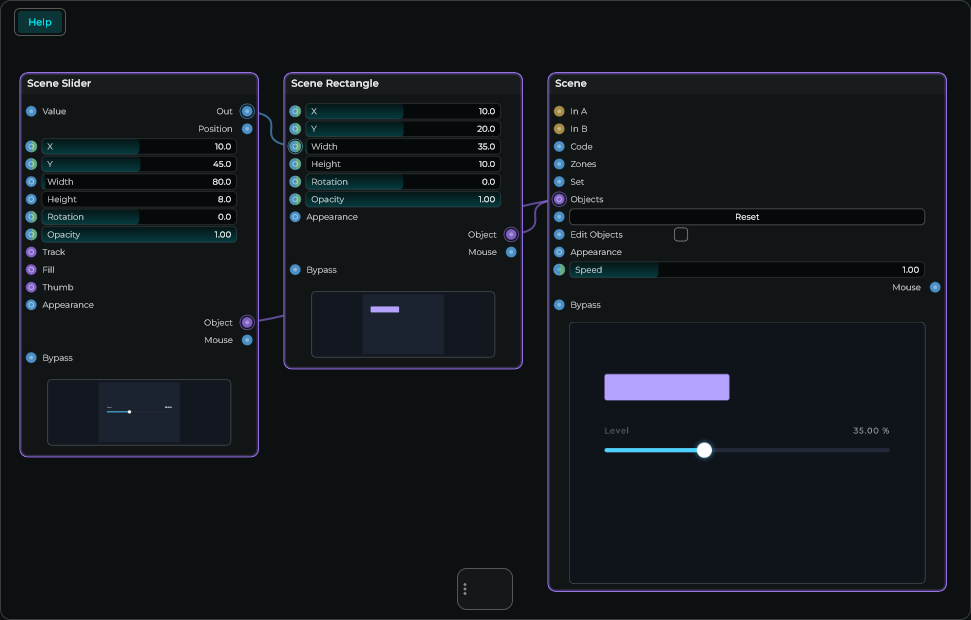The height and width of the screenshot is (620, 971).
Task: Click the Y field in Scene Slider
Action: (x=139, y=164)
